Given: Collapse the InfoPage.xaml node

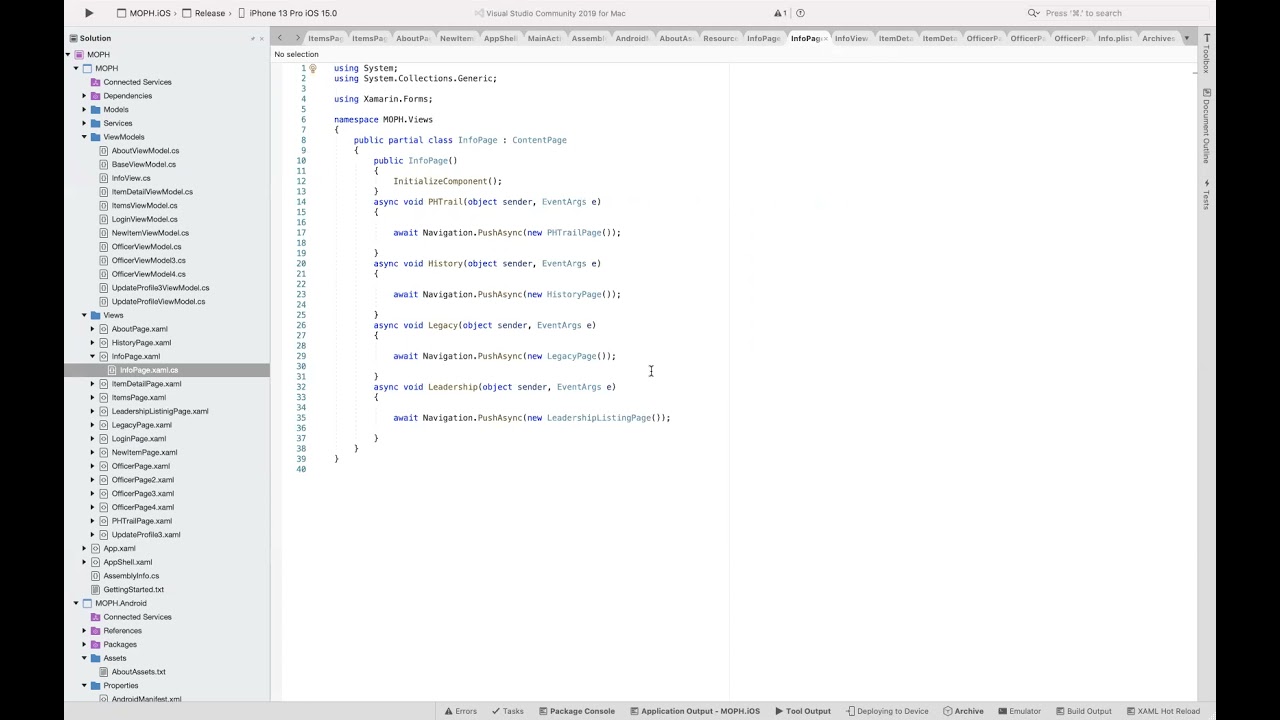Looking at the screenshot, I should click(x=92, y=356).
